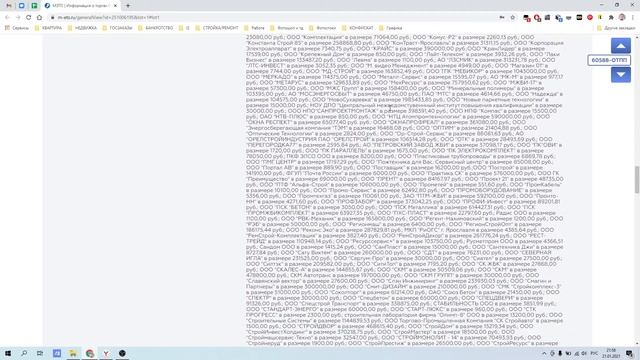Open the taskbar clock and calendar
The width and height of the screenshot is (640, 360).
click(611, 353)
